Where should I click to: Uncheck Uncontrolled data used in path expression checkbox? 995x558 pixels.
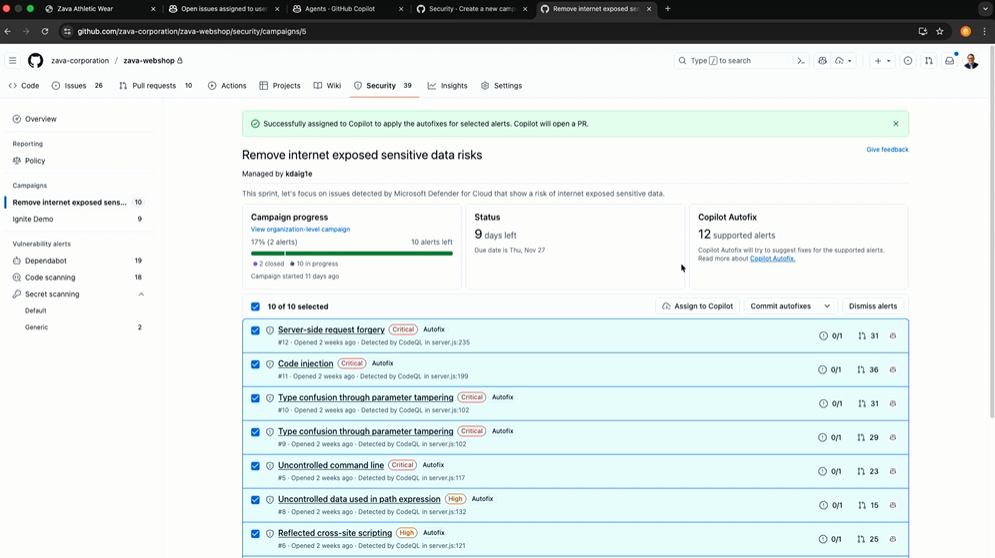point(255,500)
